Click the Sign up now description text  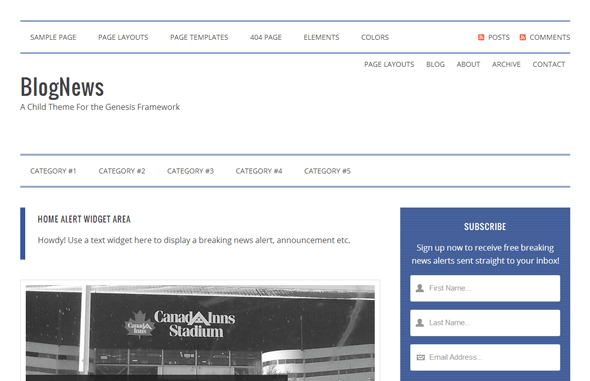(485, 254)
